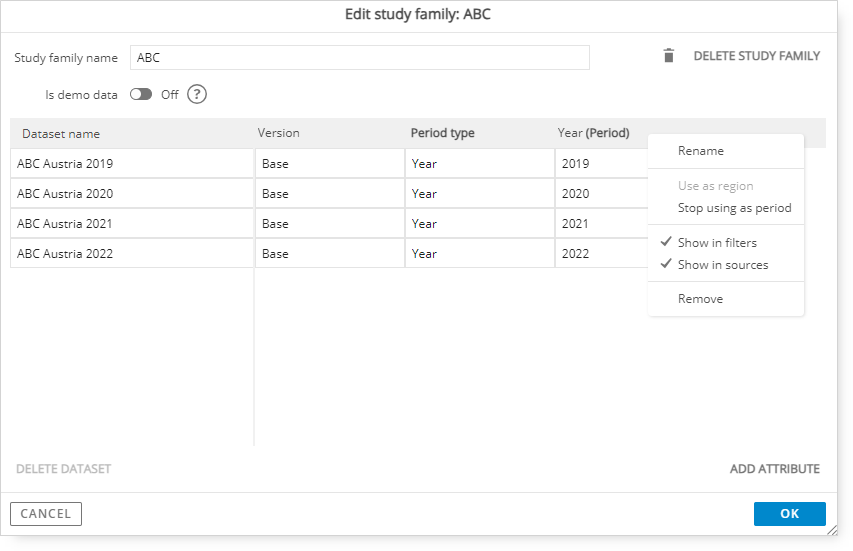Select the ABC Austria 2021 dataset row
The width and height of the screenshot is (853, 551).
click(x=132, y=224)
